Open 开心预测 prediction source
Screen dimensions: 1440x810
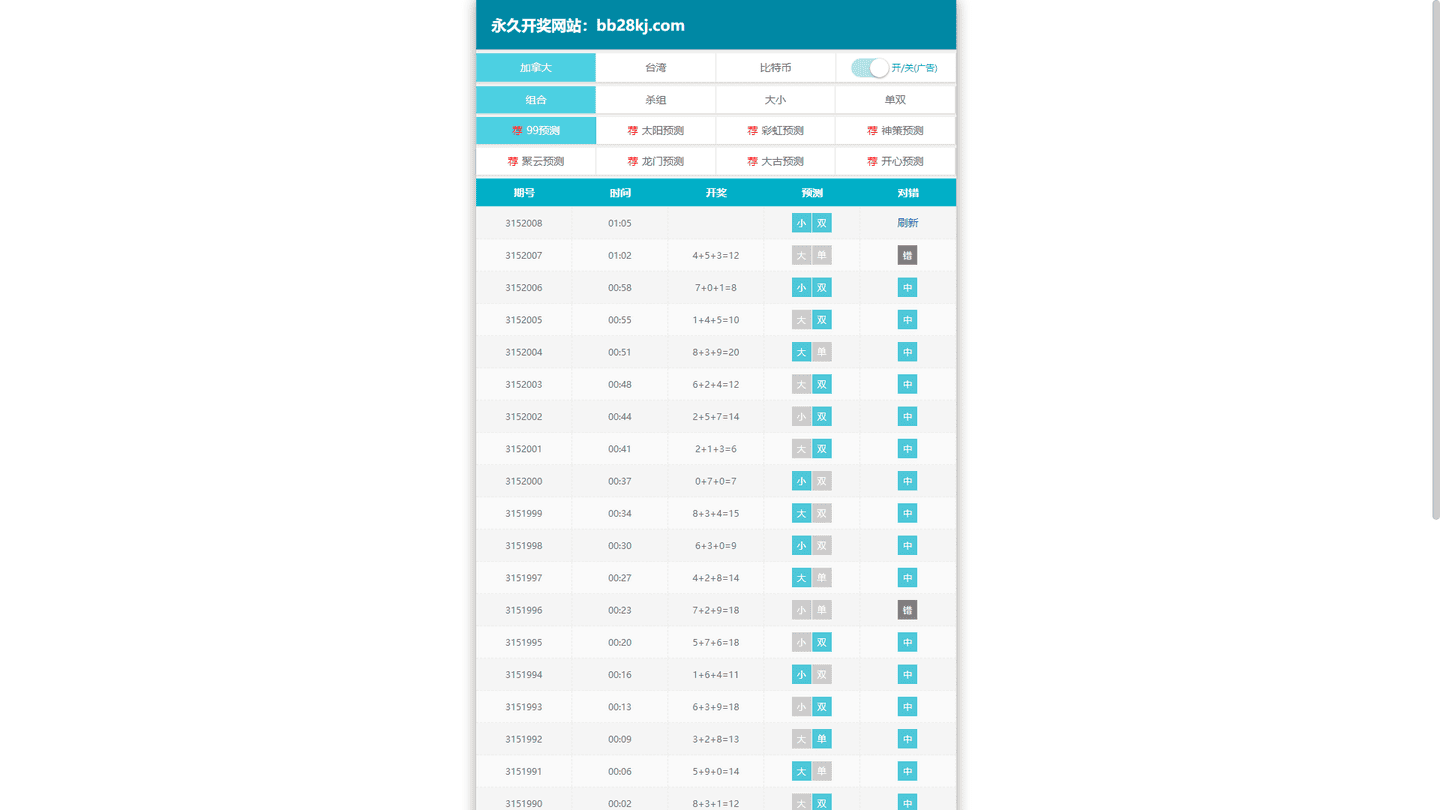pyautogui.click(x=896, y=161)
